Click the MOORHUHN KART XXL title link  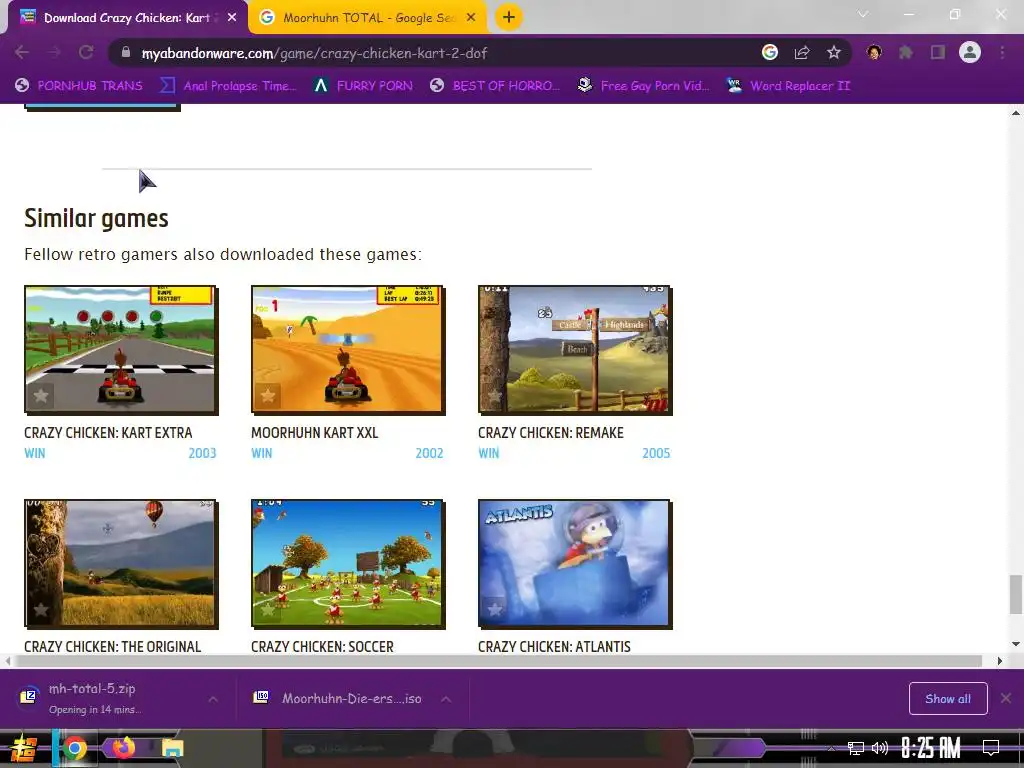[x=315, y=433]
